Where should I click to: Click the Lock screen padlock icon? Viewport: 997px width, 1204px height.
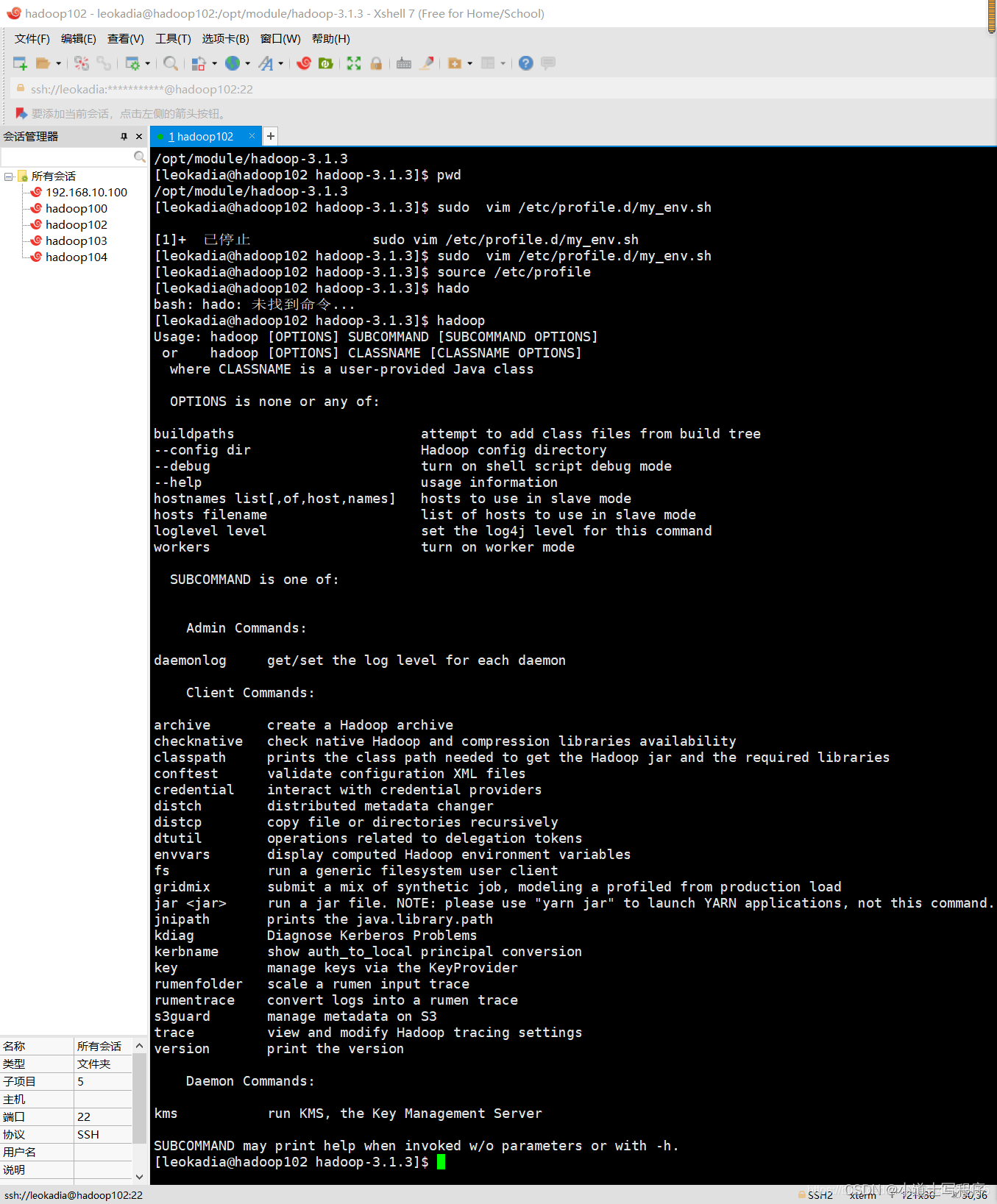coord(376,63)
